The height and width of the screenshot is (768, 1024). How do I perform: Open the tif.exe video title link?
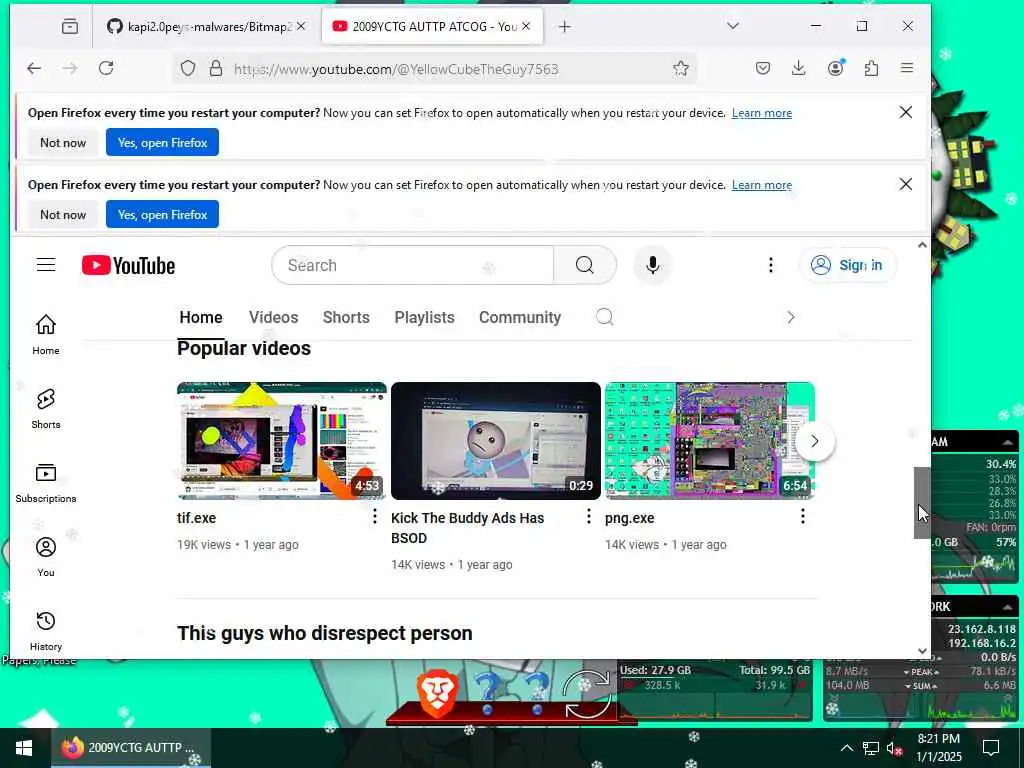click(x=197, y=518)
